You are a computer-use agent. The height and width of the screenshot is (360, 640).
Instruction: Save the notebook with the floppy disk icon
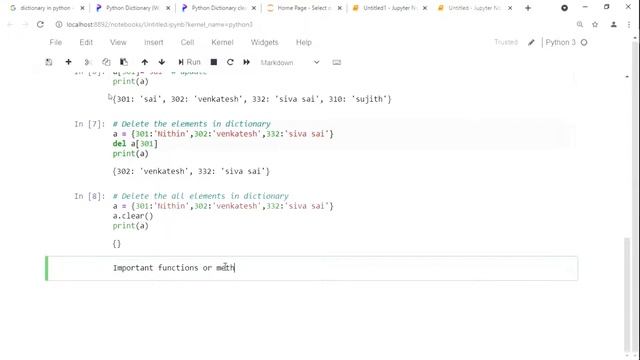(x=49, y=62)
